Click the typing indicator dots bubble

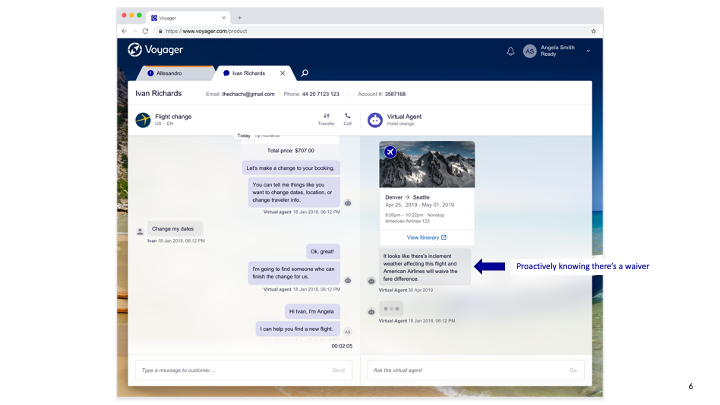coord(391,309)
